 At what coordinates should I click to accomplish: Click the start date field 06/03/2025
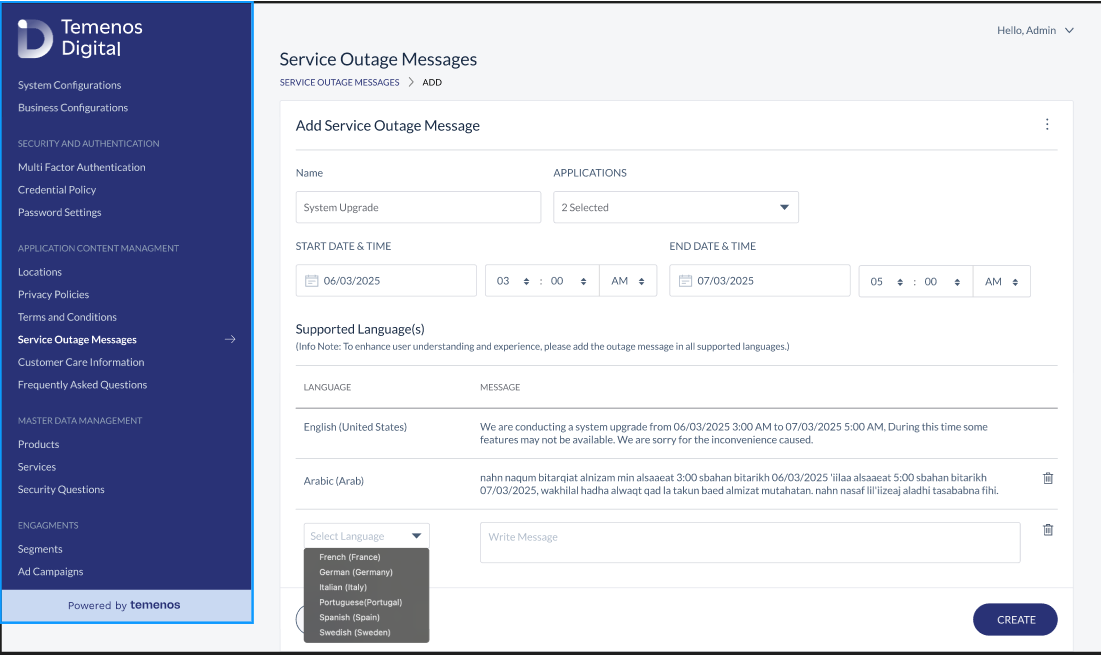385,281
